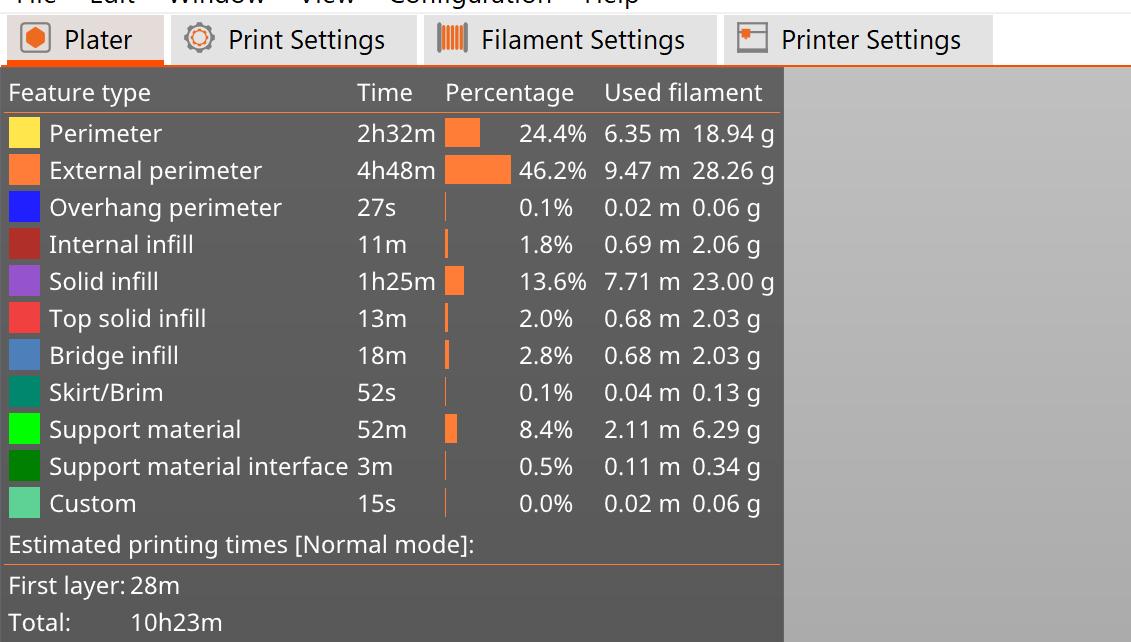The width and height of the screenshot is (1131, 642).
Task: Toggle Solid infill purple swatch visibility
Action: [24, 281]
